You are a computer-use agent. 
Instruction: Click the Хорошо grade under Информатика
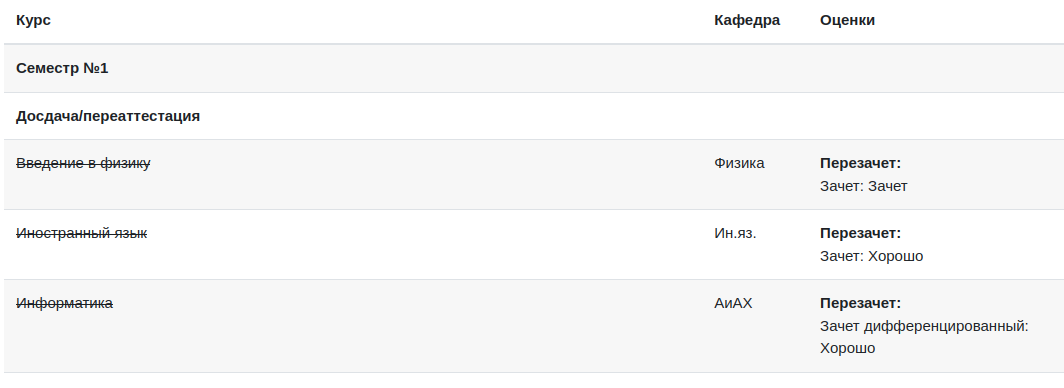tap(848, 349)
